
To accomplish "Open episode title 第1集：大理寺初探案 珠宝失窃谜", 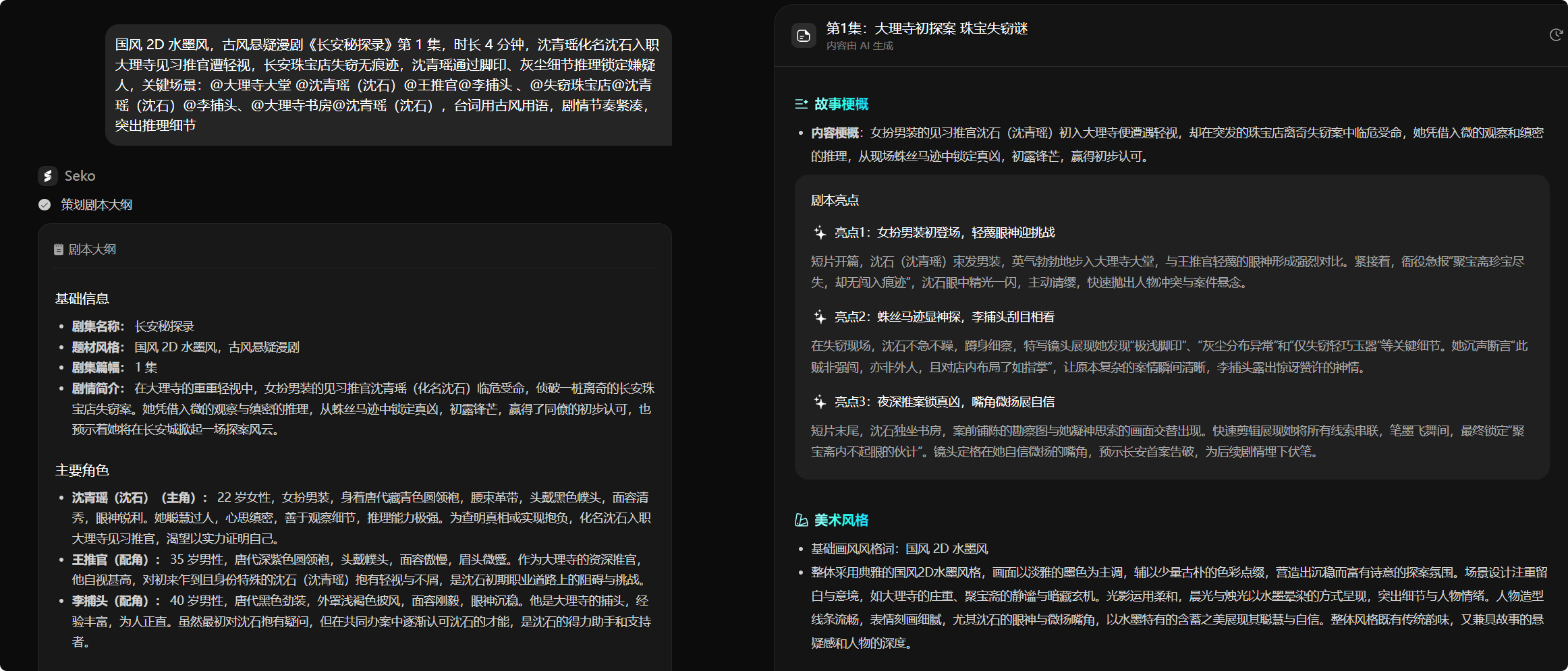I will pos(926,28).
